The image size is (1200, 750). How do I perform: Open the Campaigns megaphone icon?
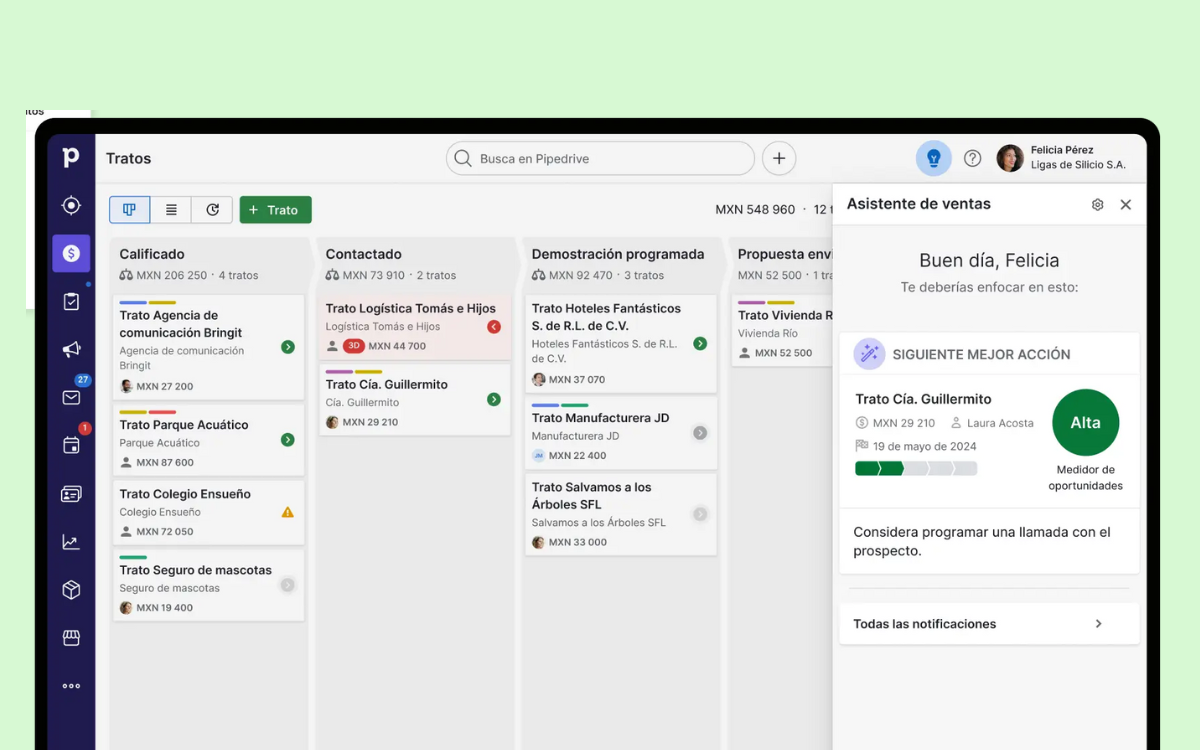[x=71, y=349]
